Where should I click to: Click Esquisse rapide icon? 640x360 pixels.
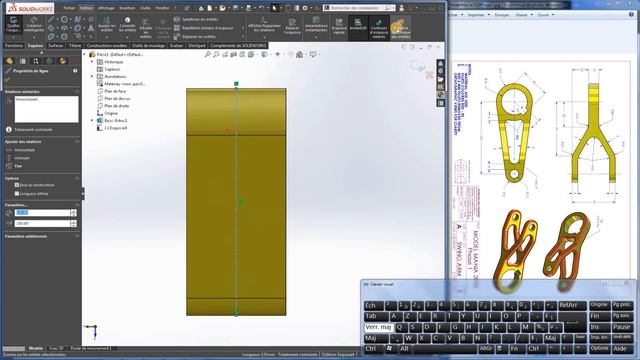339,26
